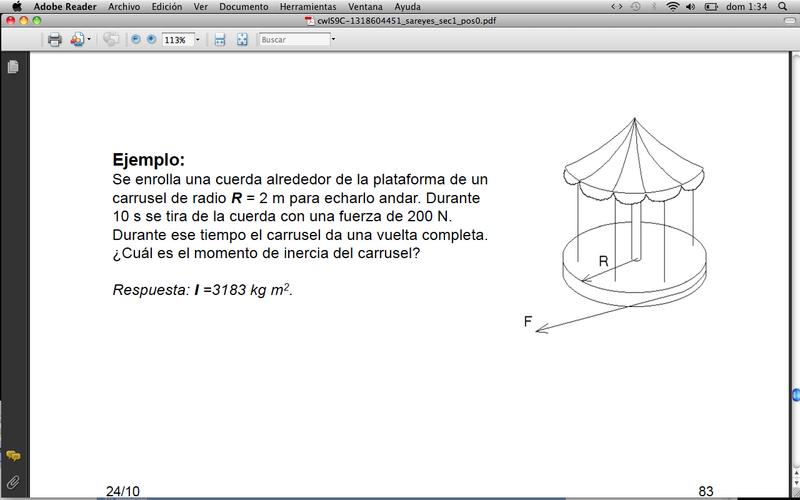This screenshot has height=500, width=800.
Task: Toggle toolbar visibility with title bar pill
Action: pos(787,20)
